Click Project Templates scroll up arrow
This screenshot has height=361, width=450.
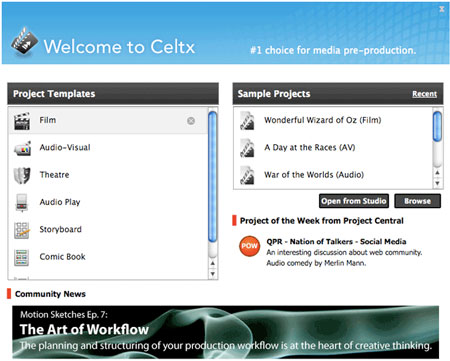213,263
